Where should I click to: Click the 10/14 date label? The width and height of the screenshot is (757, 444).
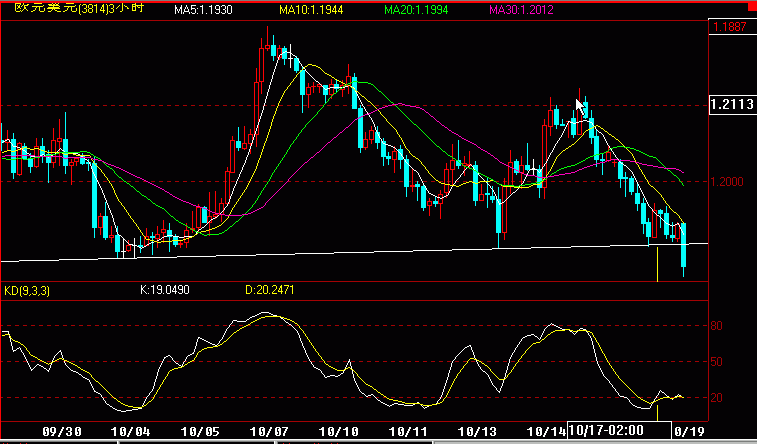coord(546,431)
